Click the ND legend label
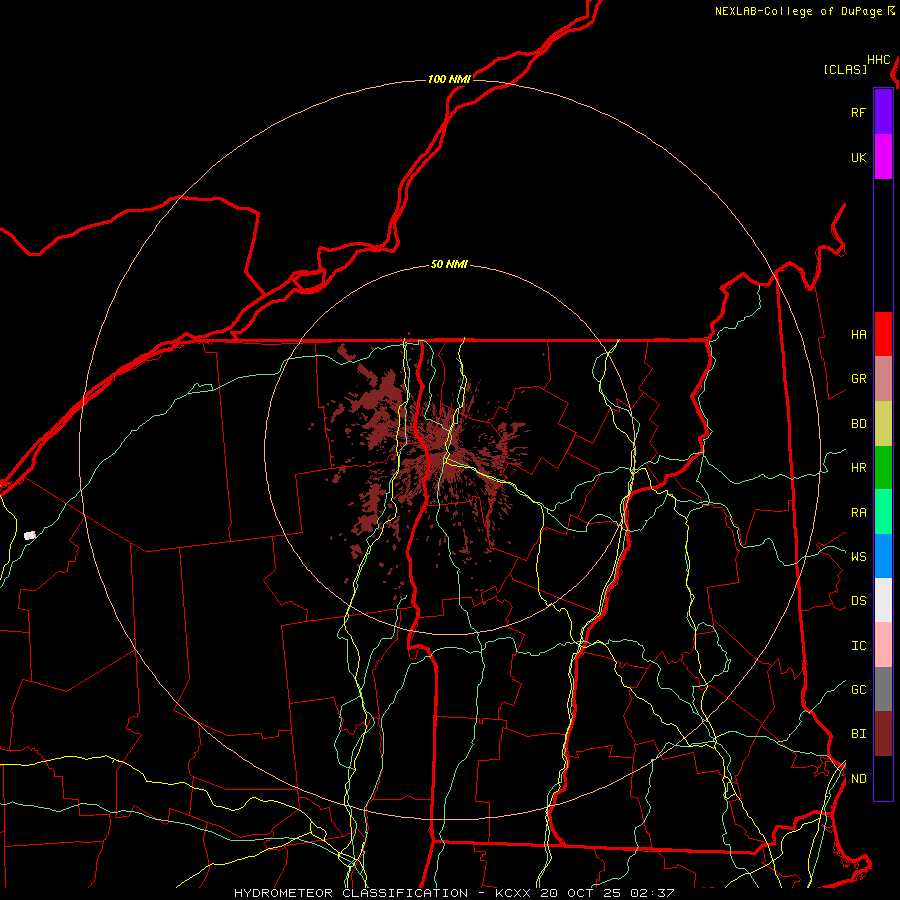 (x=858, y=779)
